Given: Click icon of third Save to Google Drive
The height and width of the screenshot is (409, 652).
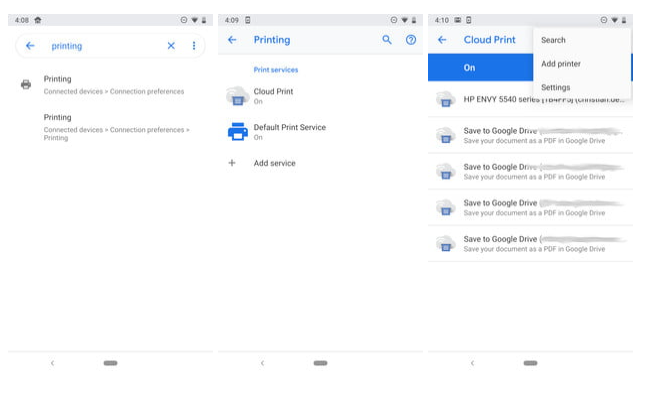Looking at the screenshot, I should (x=445, y=208).
